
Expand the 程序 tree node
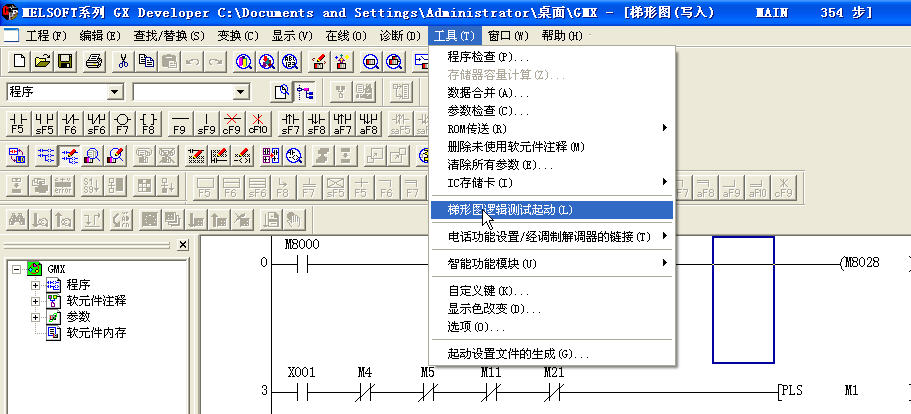click(36, 285)
